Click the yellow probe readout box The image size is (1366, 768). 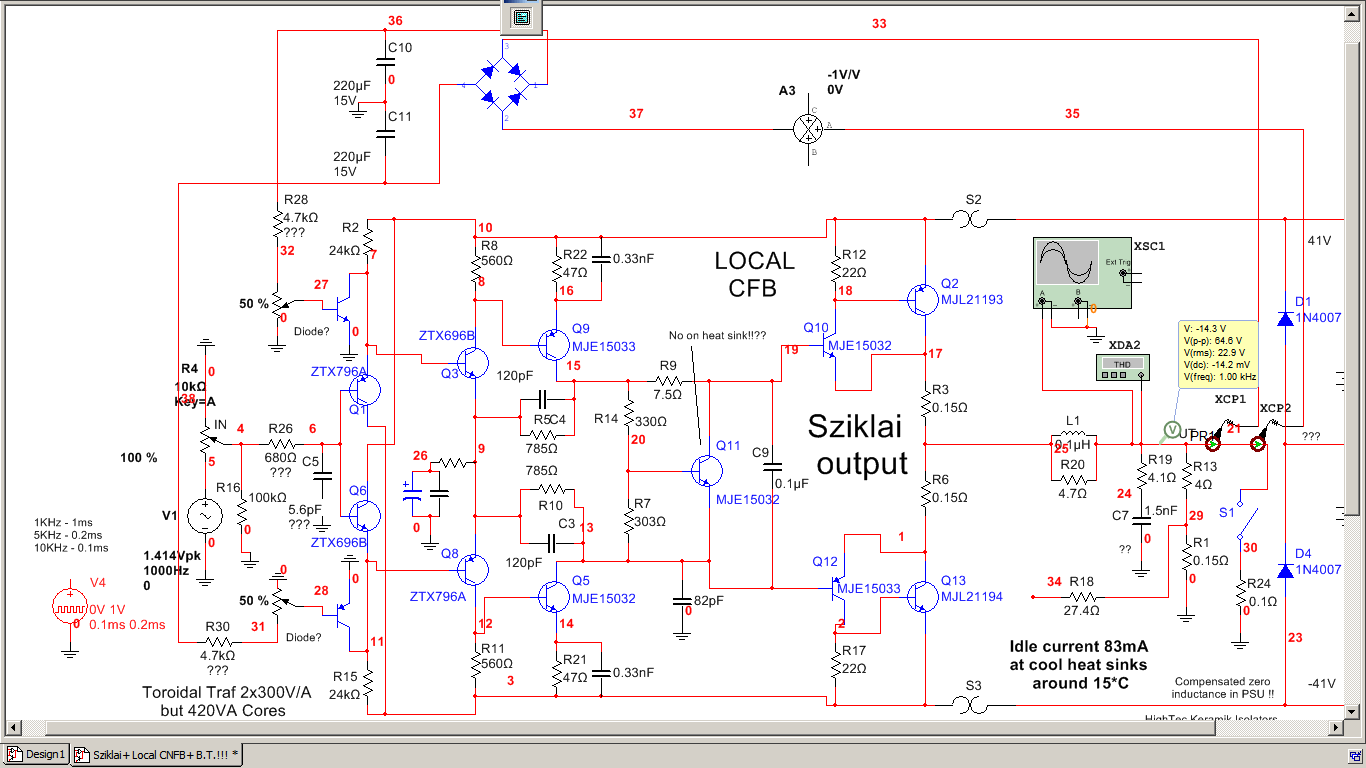[1218, 353]
